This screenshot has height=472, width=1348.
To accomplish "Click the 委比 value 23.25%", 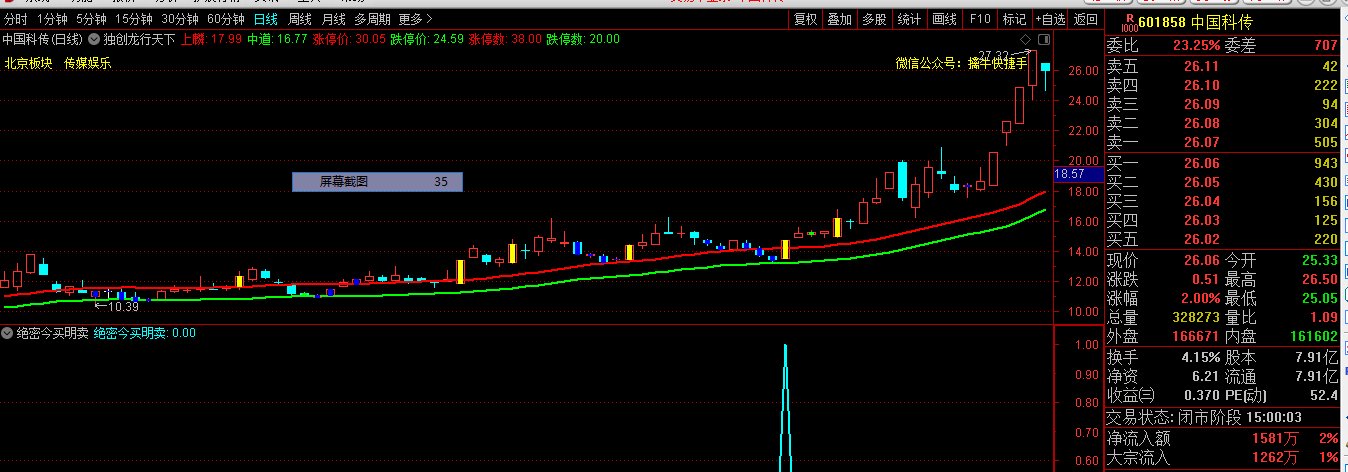I will coord(1196,45).
